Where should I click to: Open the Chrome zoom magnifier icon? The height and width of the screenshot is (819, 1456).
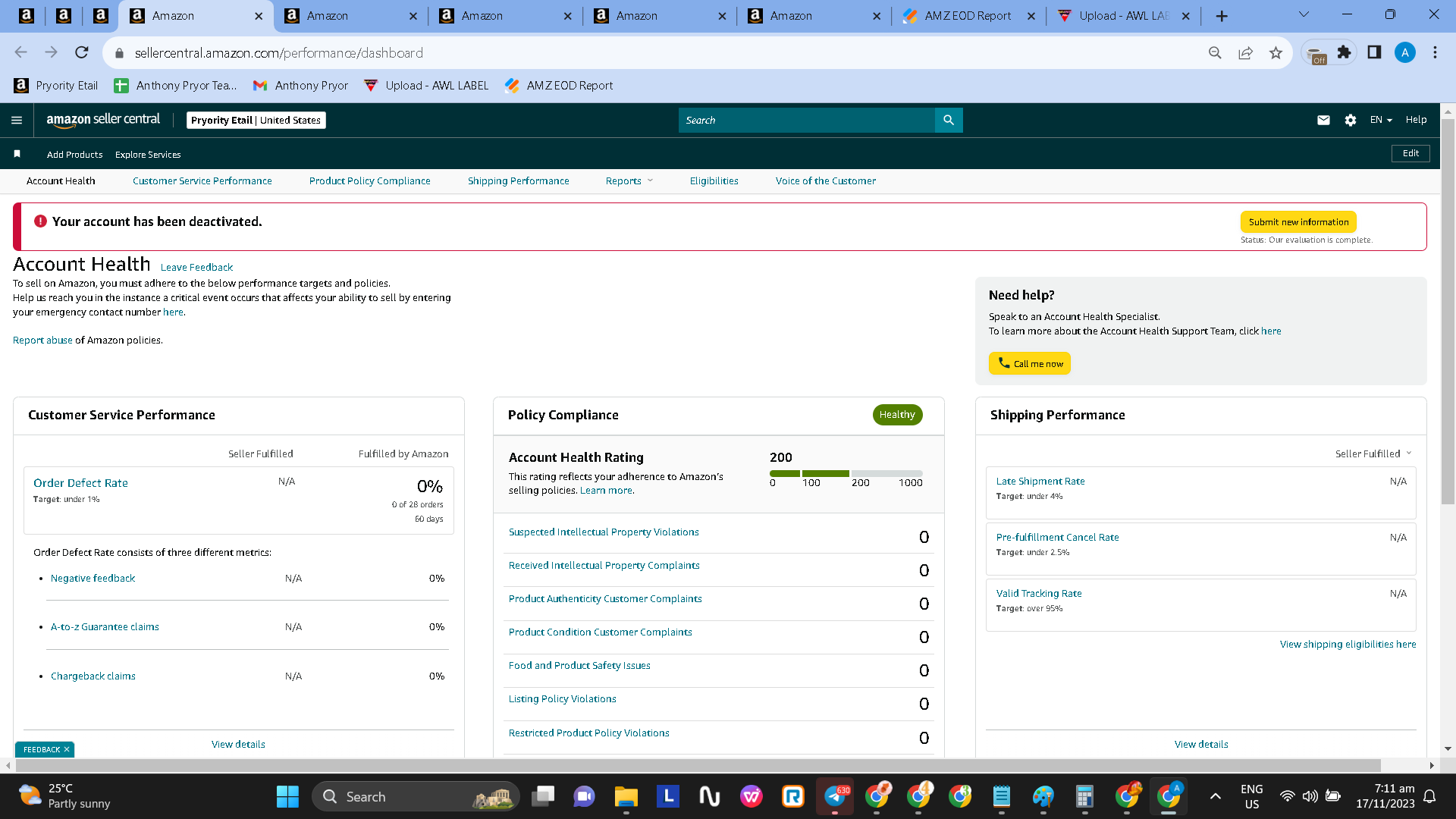[x=1215, y=52]
